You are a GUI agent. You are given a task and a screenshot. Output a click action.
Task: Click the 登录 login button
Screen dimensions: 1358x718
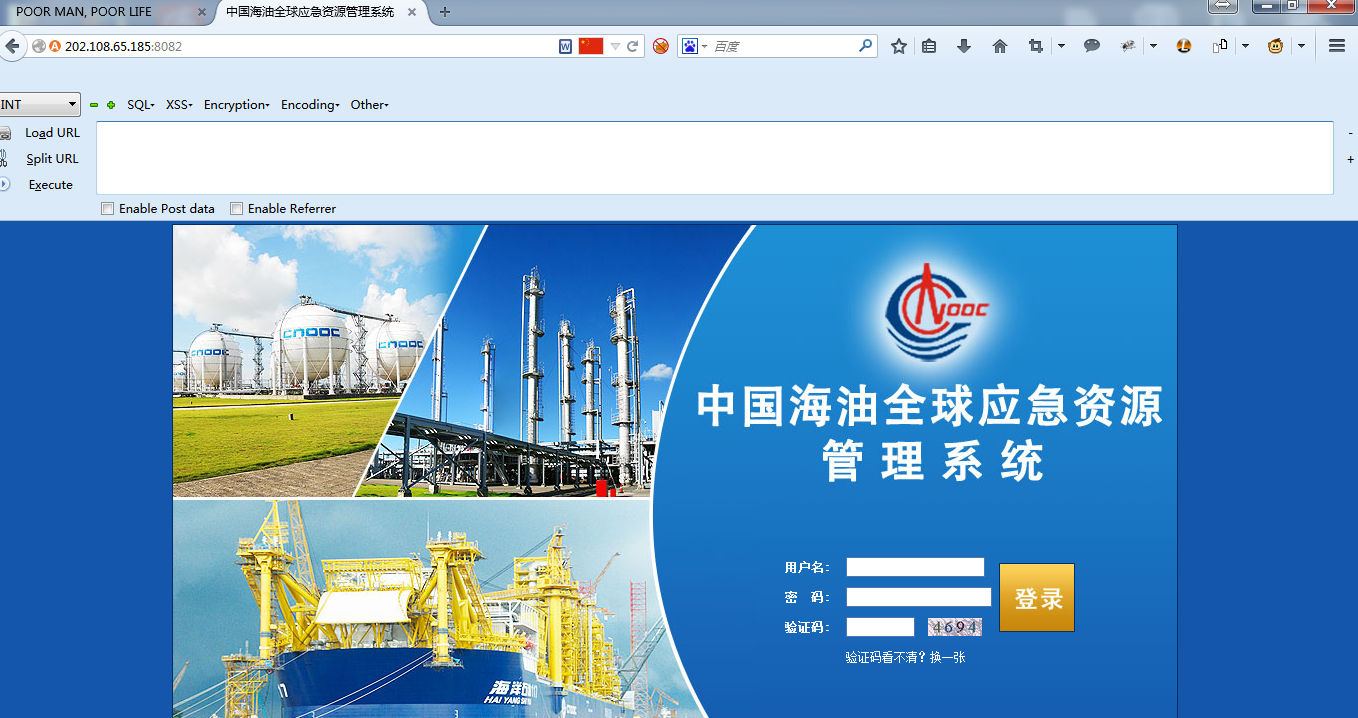1037,597
